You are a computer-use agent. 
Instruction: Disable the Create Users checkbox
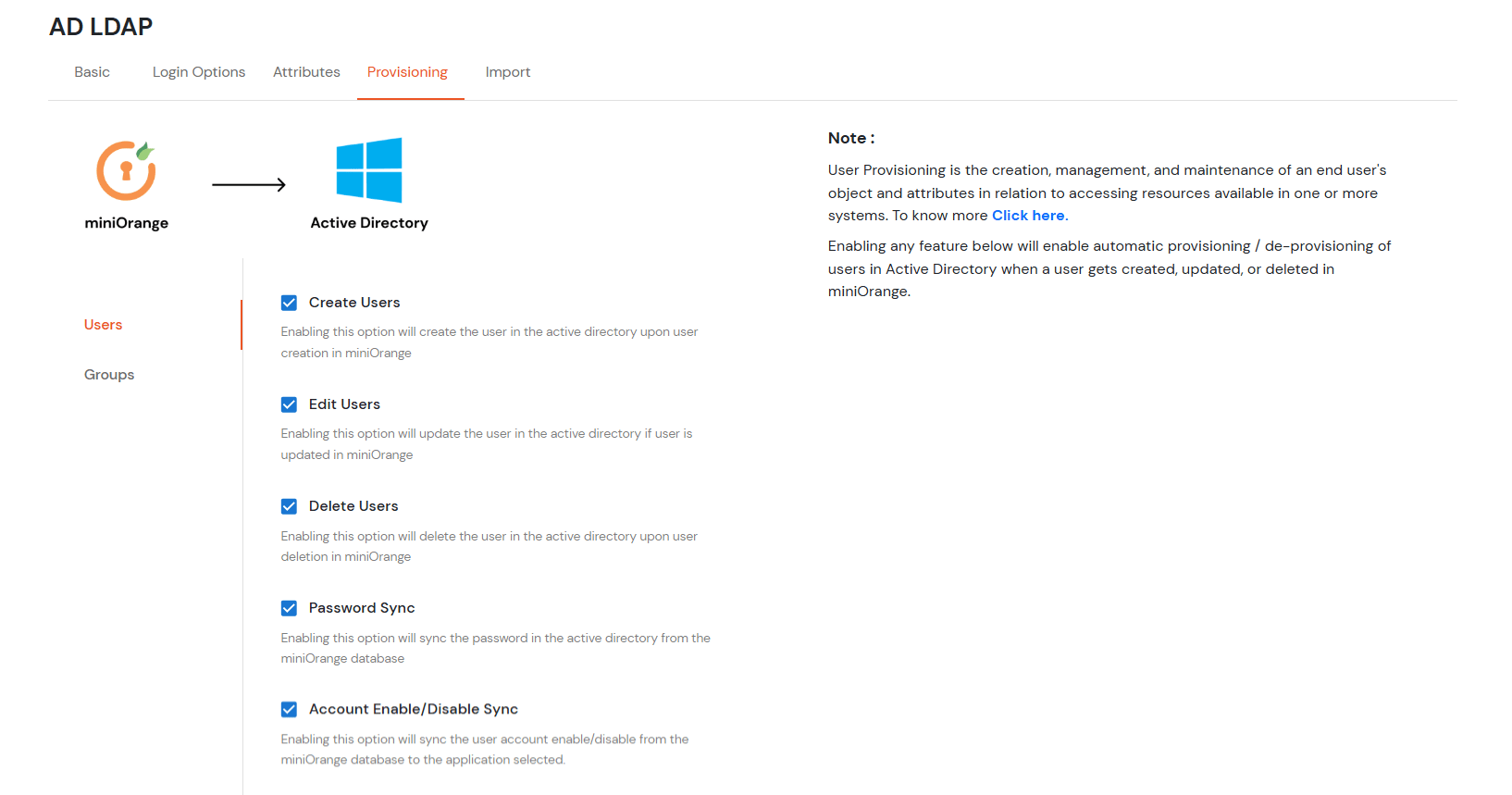290,303
